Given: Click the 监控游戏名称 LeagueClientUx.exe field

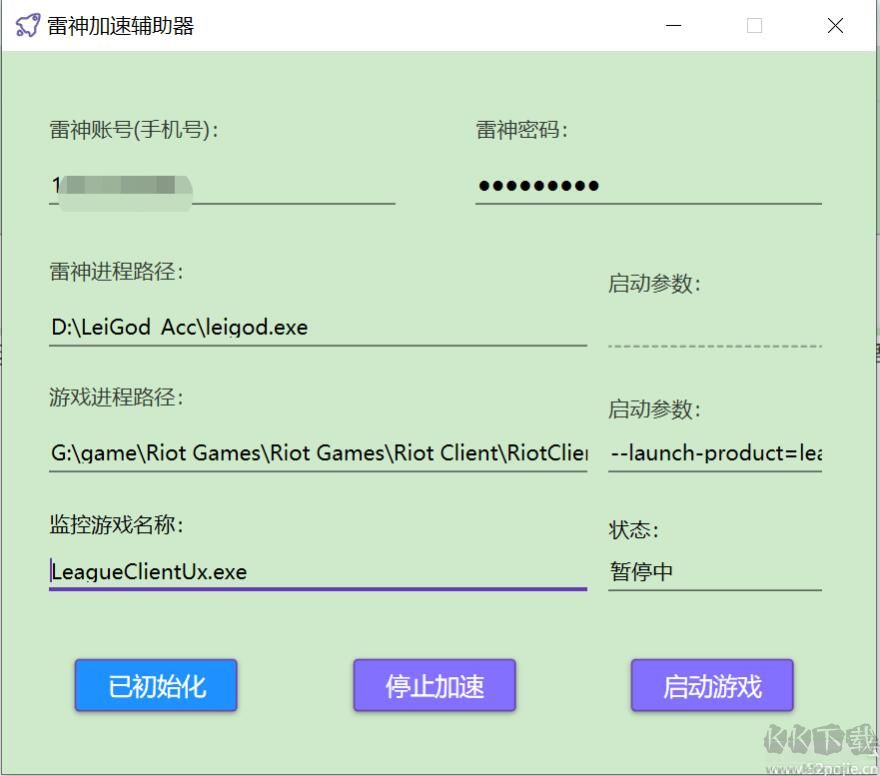Looking at the screenshot, I should click(318, 572).
